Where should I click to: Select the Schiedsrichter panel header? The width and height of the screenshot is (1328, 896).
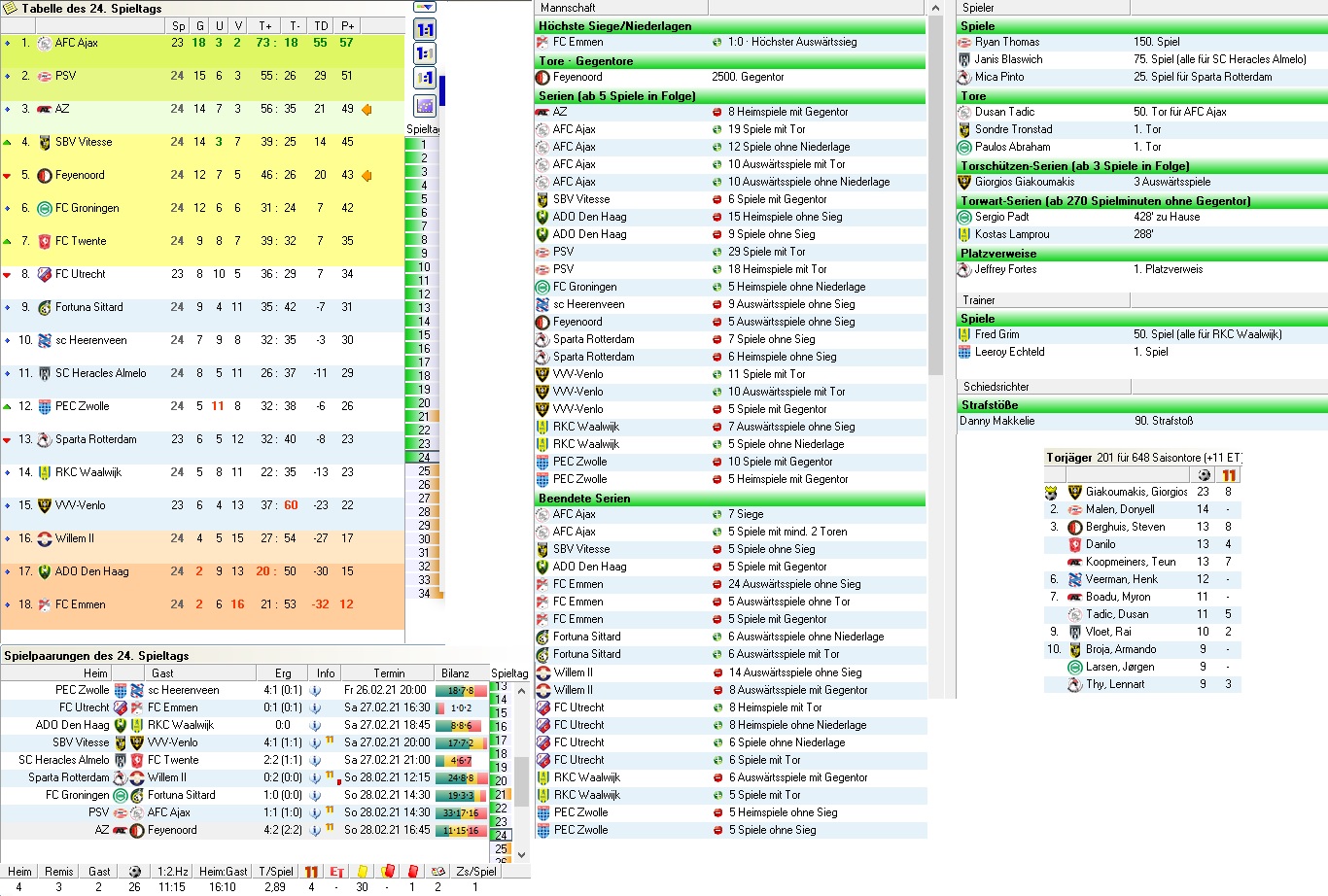(1043, 387)
